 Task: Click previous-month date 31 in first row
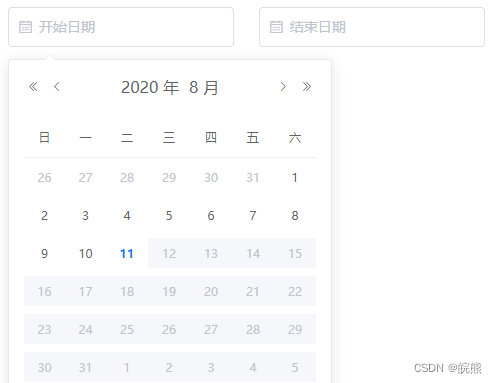coord(253,178)
